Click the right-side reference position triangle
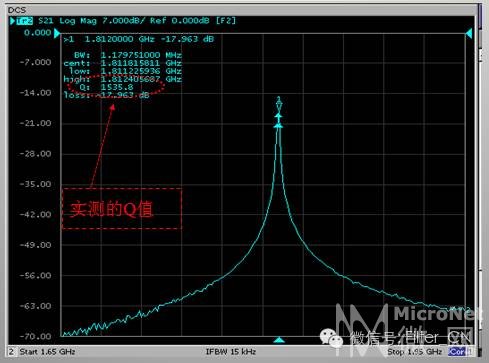Screen dimensions: 489x363 469,33
